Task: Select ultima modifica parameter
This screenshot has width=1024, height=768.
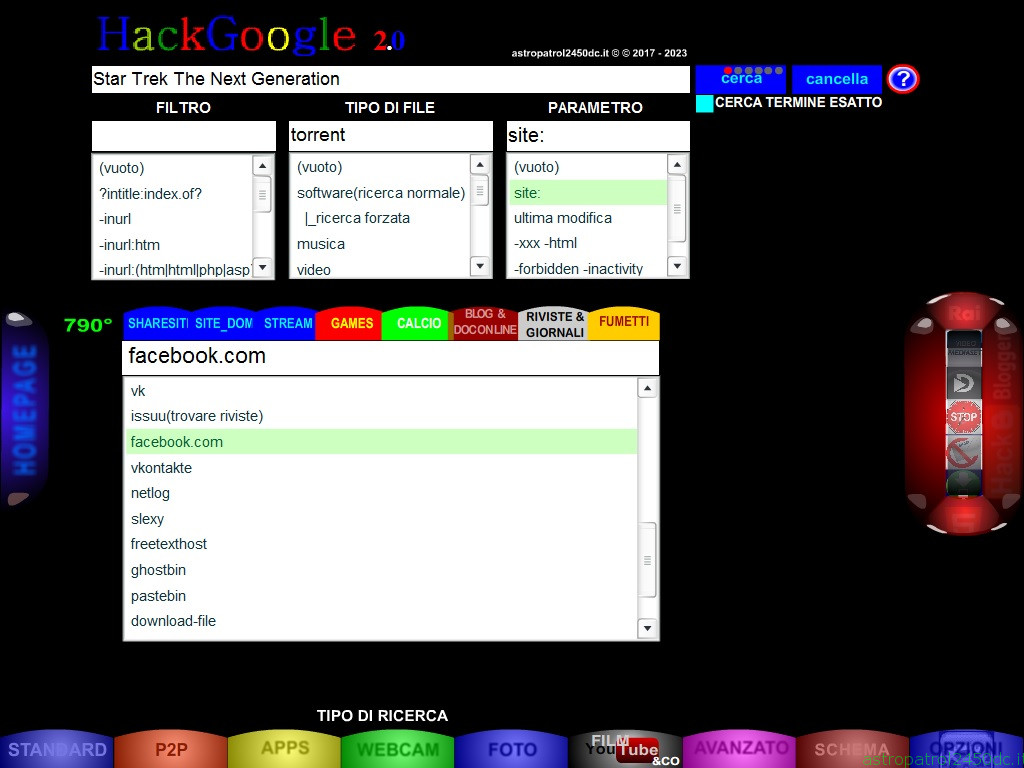Action: [588, 217]
